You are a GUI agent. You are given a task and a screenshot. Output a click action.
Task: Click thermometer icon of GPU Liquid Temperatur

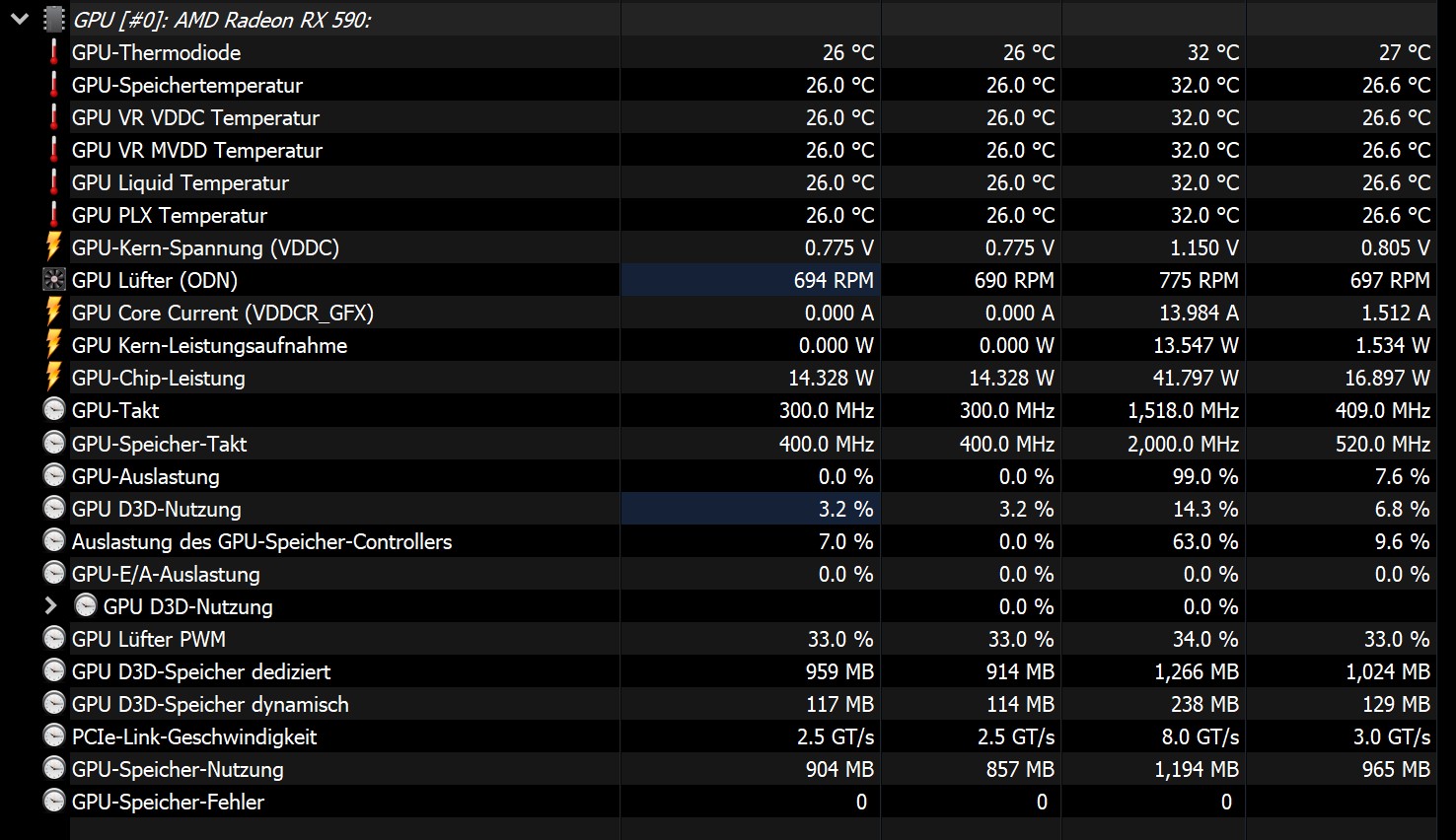54,181
